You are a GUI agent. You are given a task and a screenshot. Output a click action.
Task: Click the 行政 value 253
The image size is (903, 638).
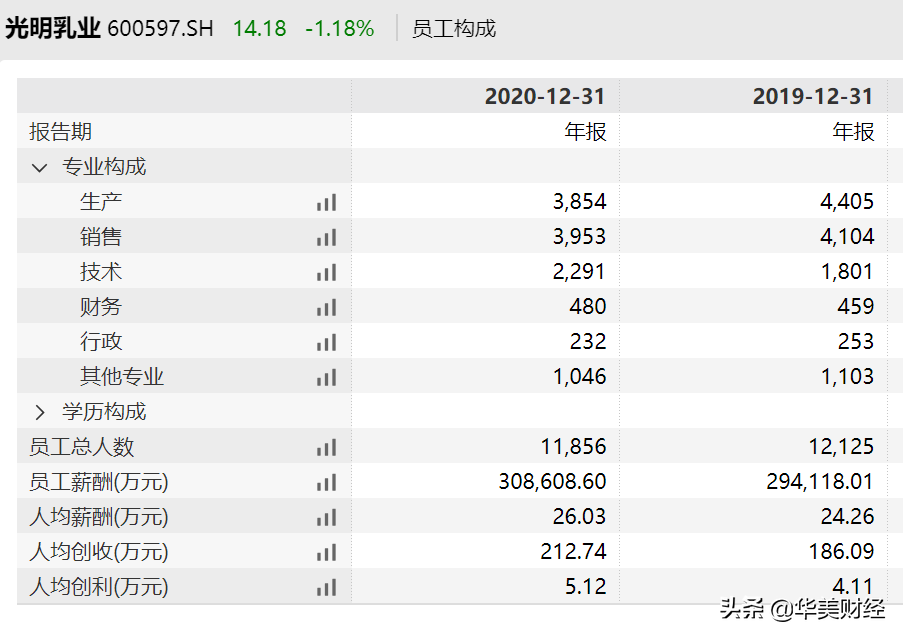pos(856,341)
